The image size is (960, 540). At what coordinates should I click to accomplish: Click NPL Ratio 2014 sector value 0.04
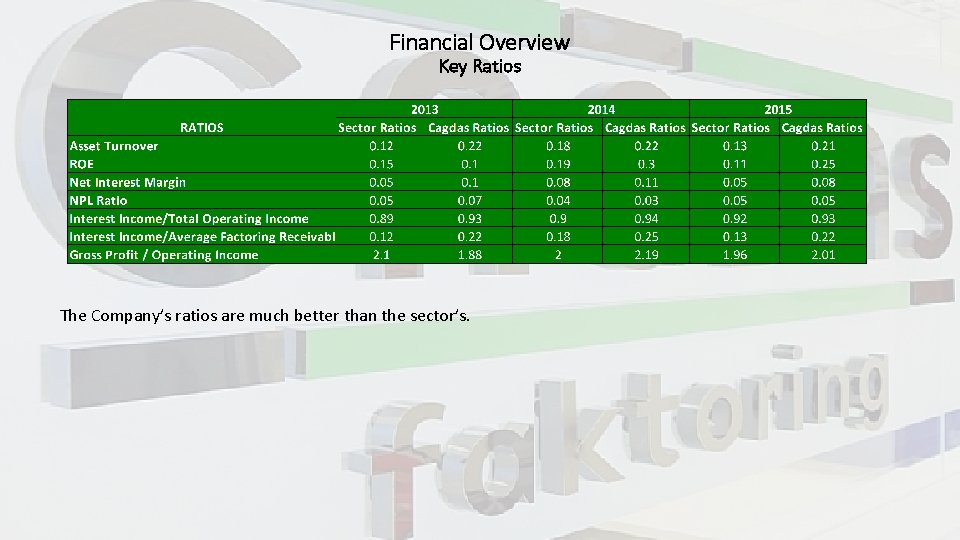[x=558, y=200]
